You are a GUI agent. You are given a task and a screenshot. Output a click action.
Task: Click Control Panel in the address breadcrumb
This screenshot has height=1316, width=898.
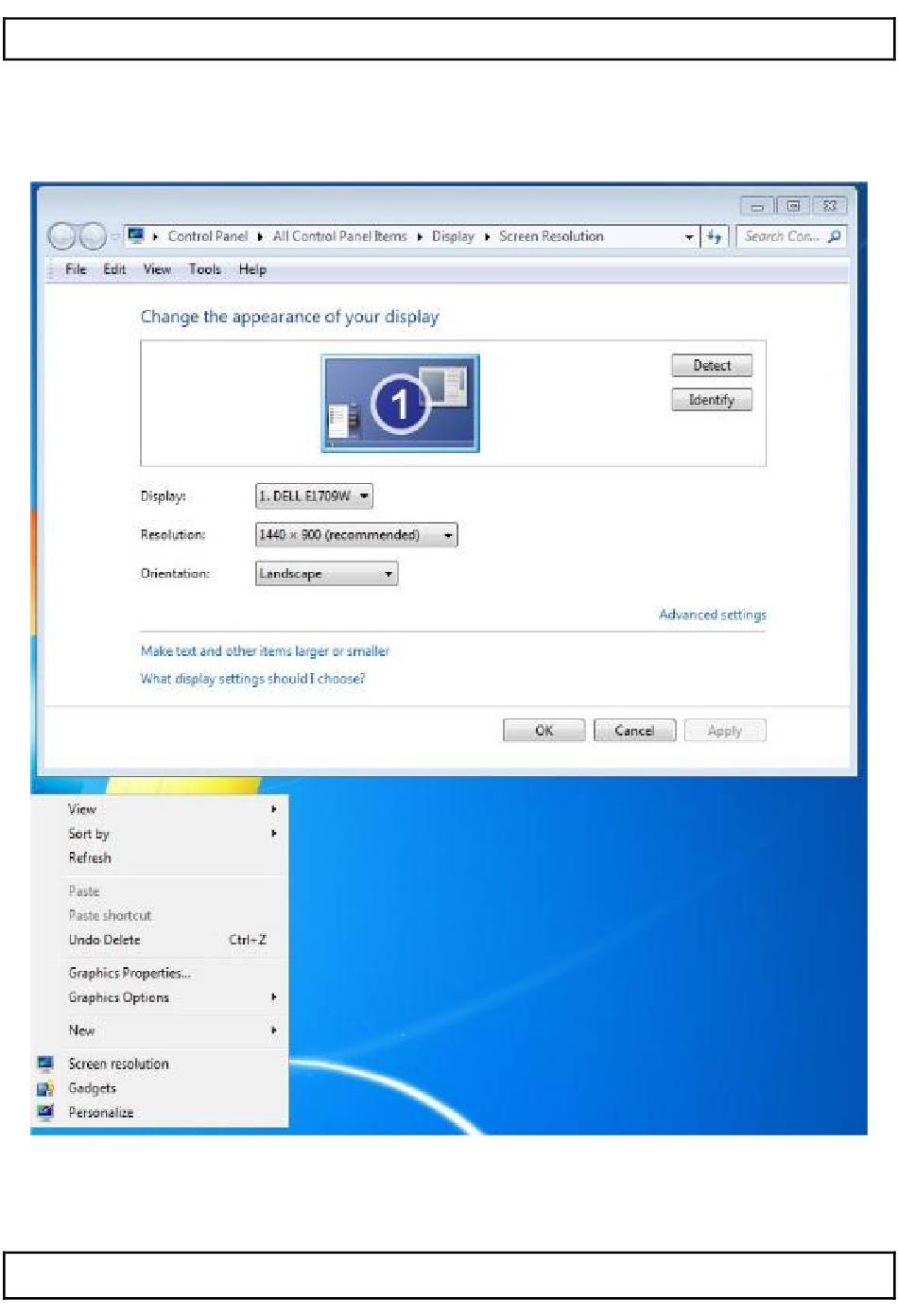tap(208, 236)
